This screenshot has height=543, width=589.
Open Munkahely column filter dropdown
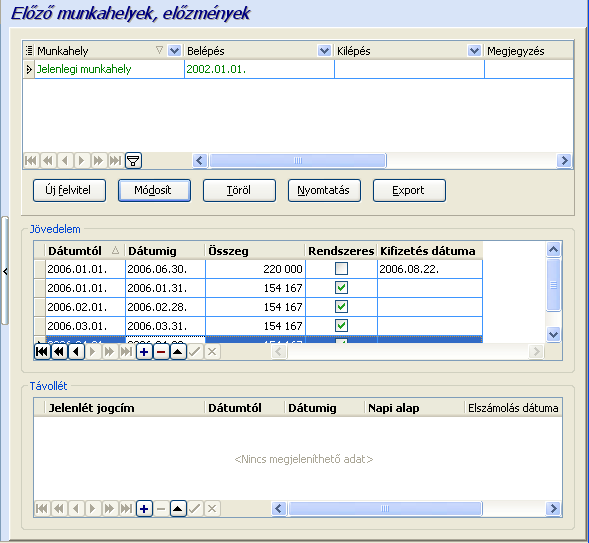pyautogui.click(x=174, y=50)
